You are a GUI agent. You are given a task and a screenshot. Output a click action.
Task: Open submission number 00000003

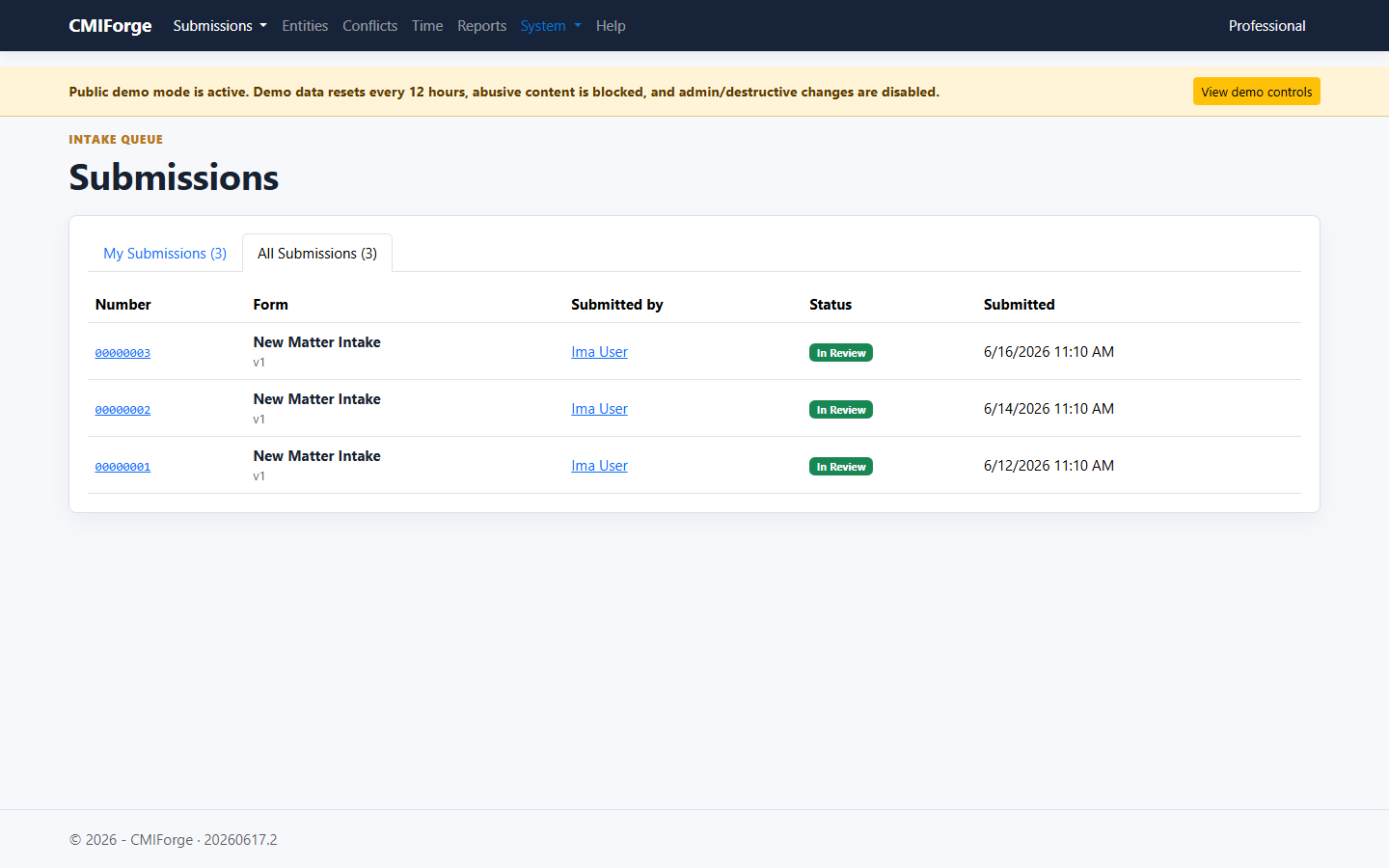pyautogui.click(x=123, y=353)
